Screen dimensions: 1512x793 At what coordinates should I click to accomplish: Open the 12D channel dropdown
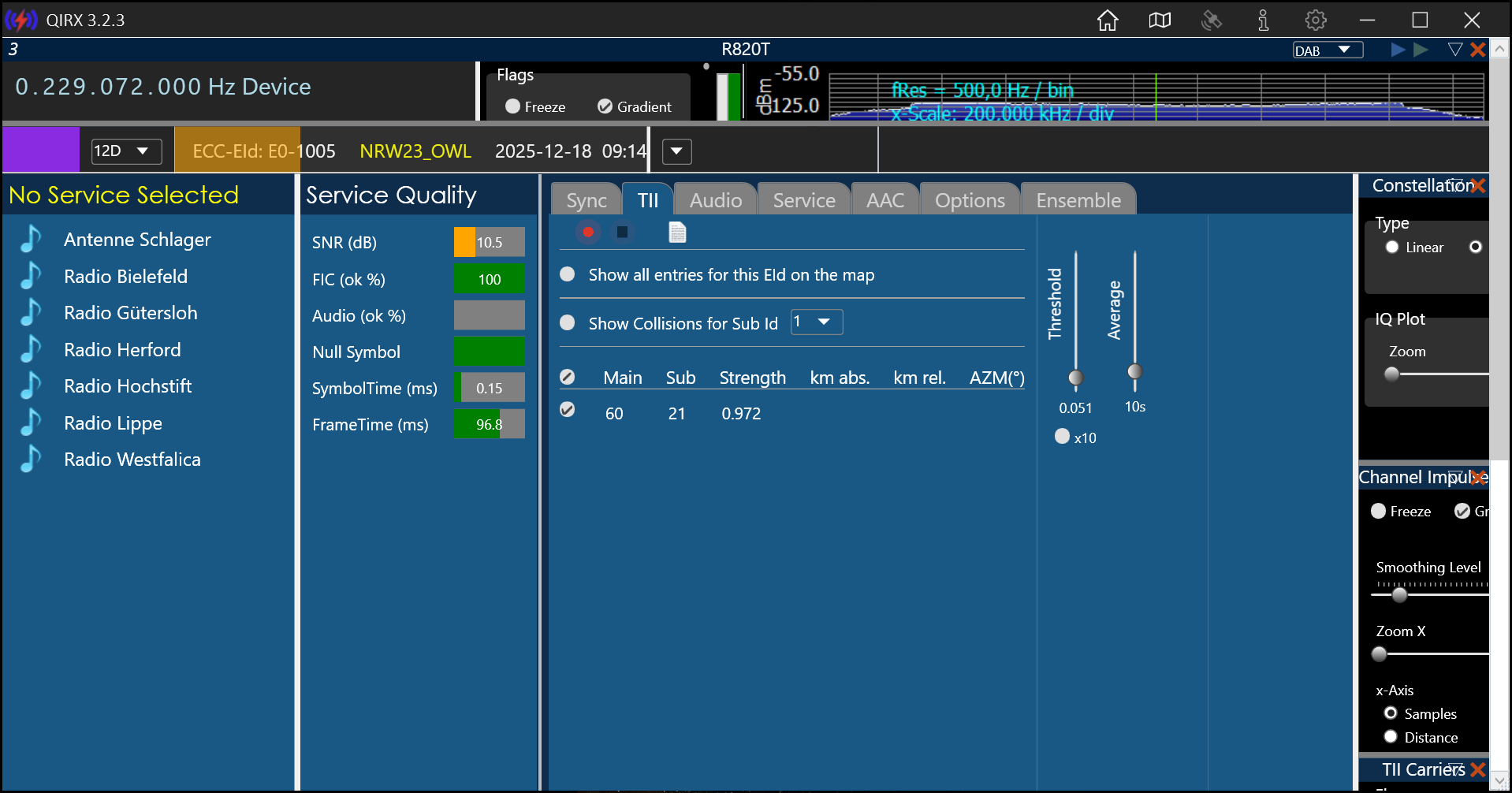126,151
